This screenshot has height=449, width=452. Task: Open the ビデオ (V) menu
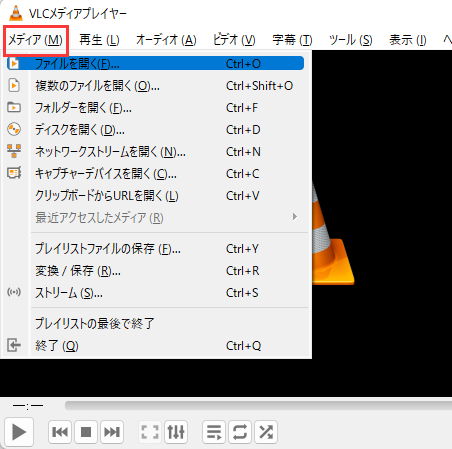234,40
